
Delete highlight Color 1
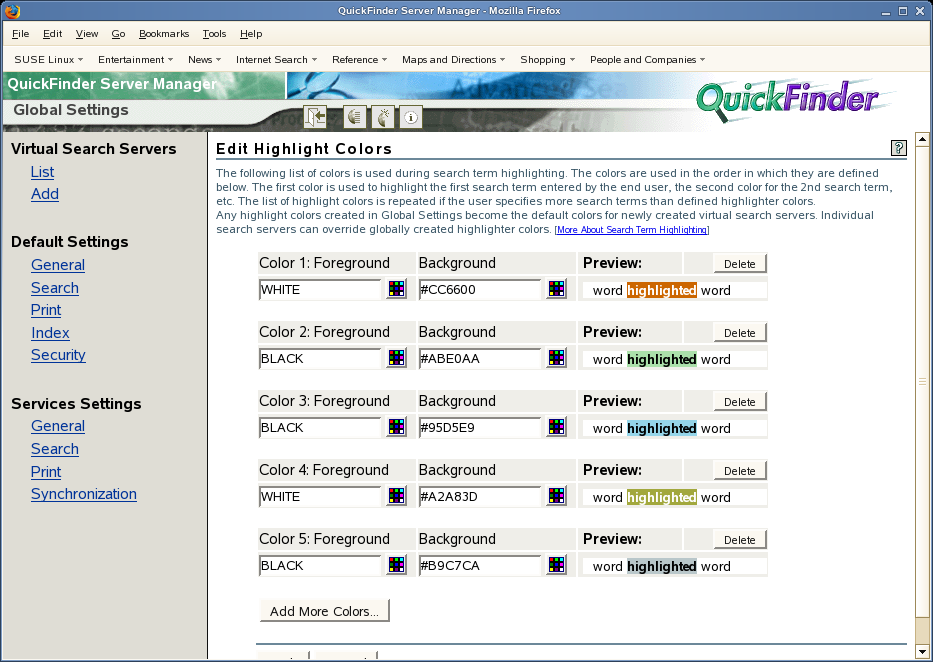point(740,263)
